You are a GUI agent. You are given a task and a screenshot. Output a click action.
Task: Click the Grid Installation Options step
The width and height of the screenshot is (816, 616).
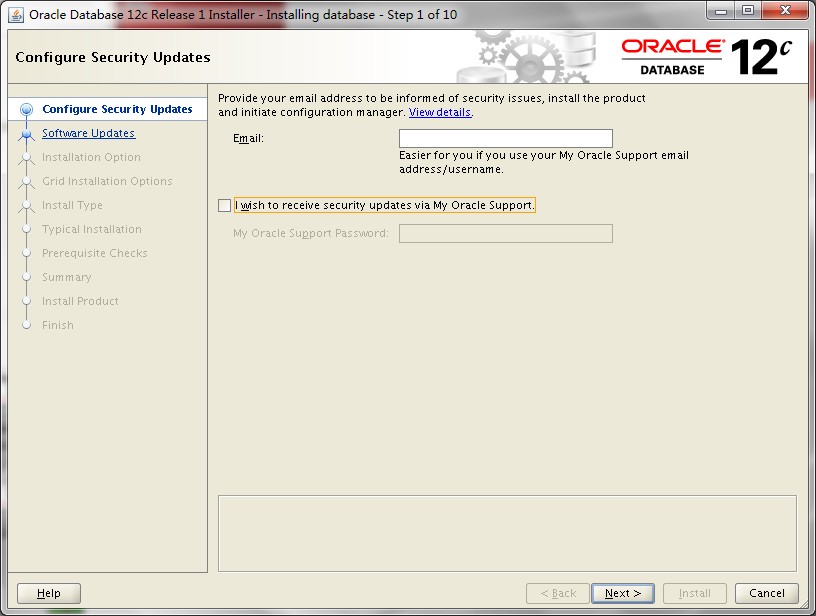coord(107,181)
